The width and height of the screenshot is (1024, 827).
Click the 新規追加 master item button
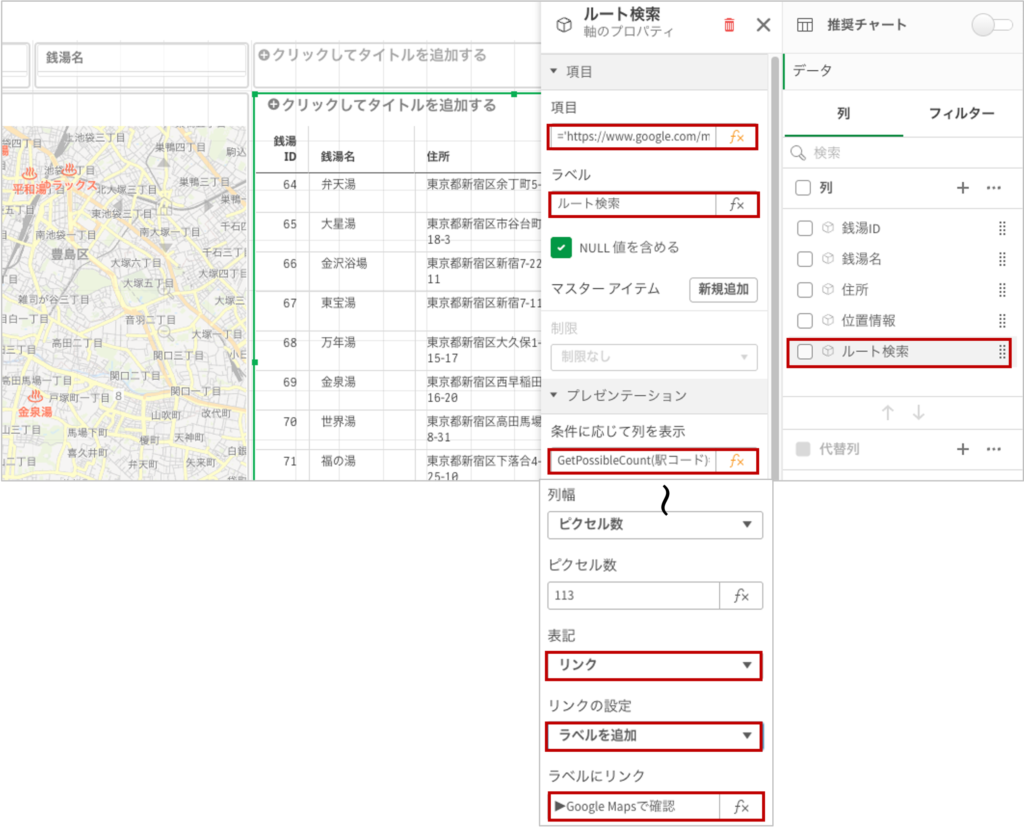[x=723, y=289]
